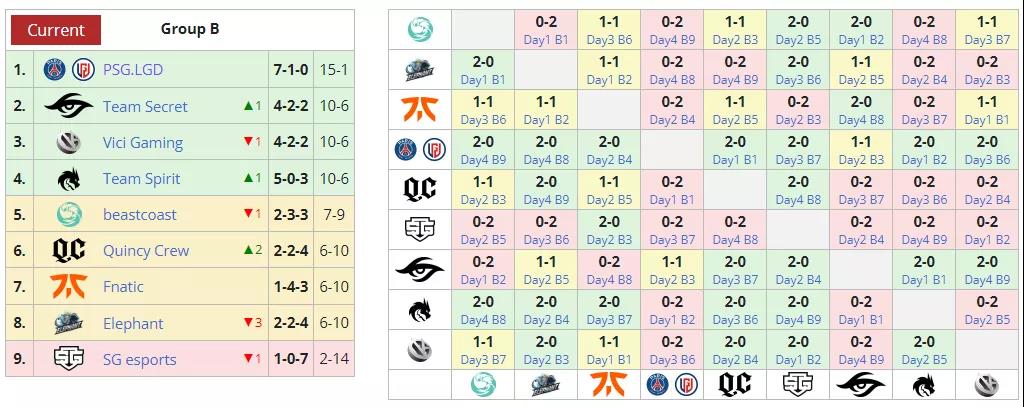Click the Vici Gaming team name
The image size is (1024, 407).
(143, 142)
